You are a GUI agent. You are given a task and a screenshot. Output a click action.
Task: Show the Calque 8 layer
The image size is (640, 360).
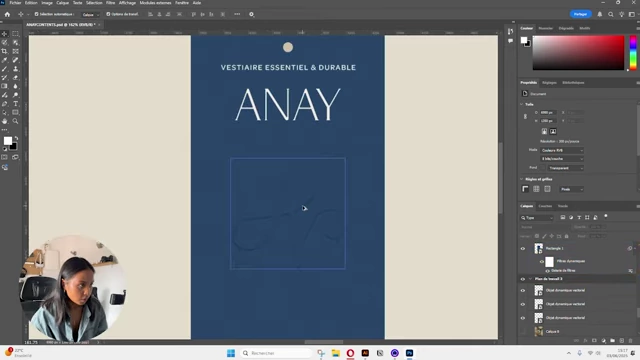coord(523,331)
